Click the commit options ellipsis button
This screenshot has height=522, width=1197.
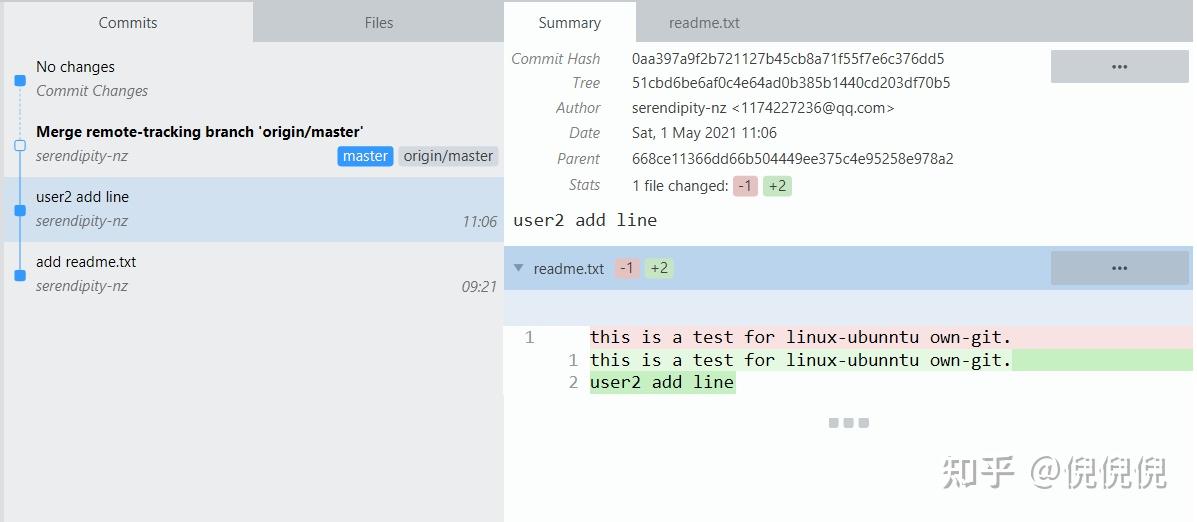point(1119,67)
